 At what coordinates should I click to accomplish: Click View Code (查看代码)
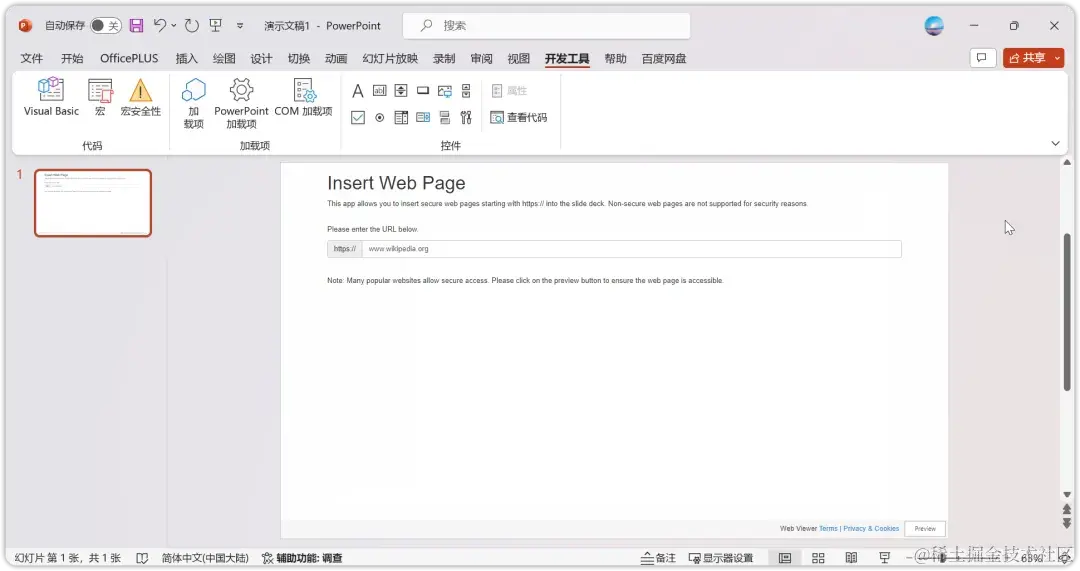click(519, 118)
